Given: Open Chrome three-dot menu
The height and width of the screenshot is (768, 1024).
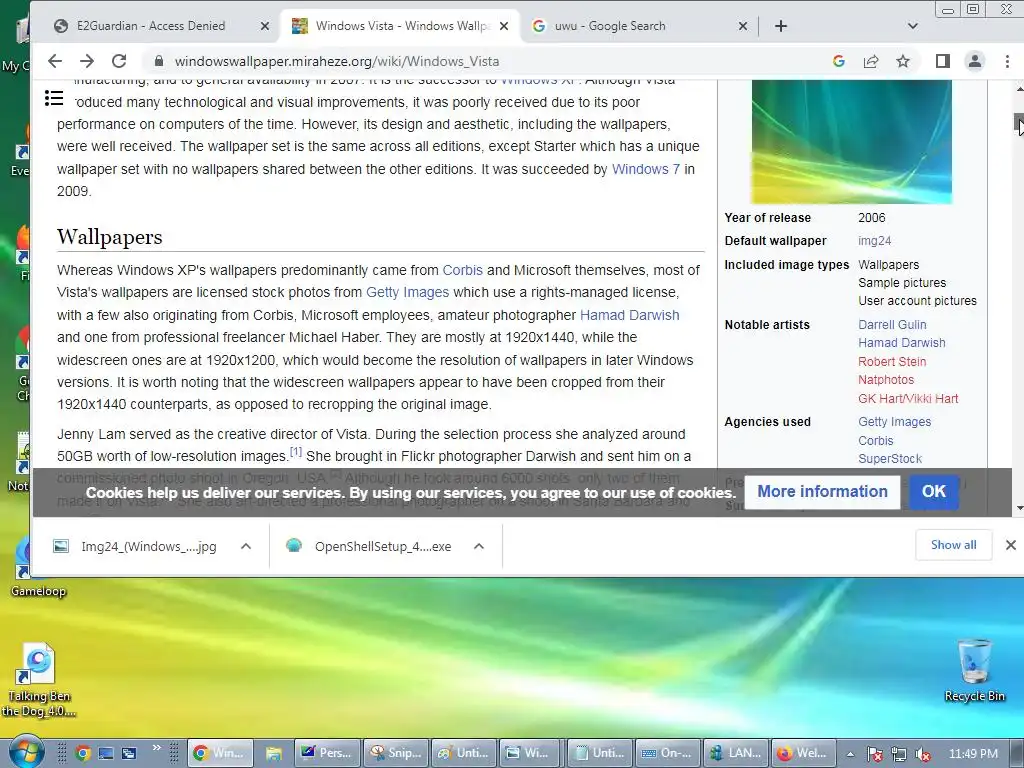Looking at the screenshot, I should (1007, 61).
